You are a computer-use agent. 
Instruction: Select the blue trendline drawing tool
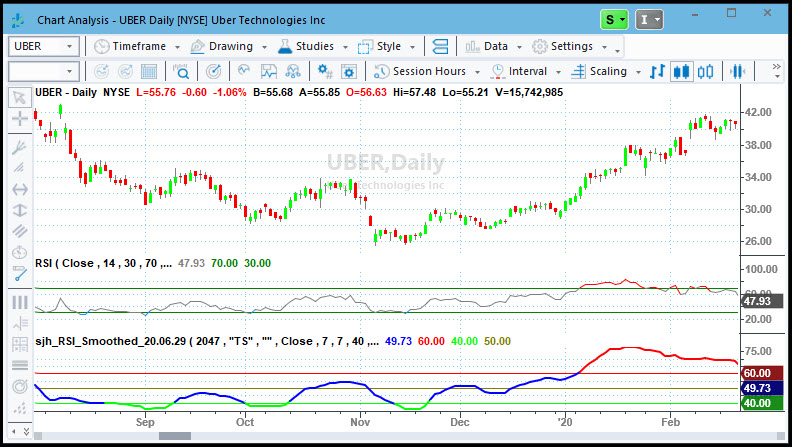pos(19,273)
